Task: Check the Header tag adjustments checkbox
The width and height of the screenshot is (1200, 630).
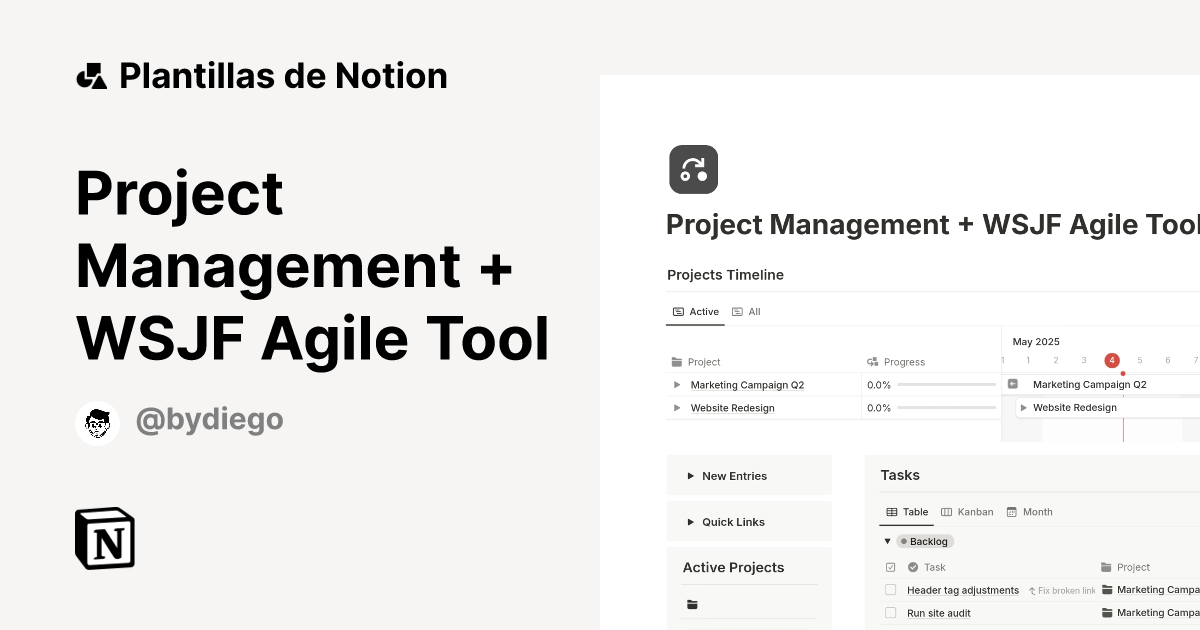Action: coord(889,590)
